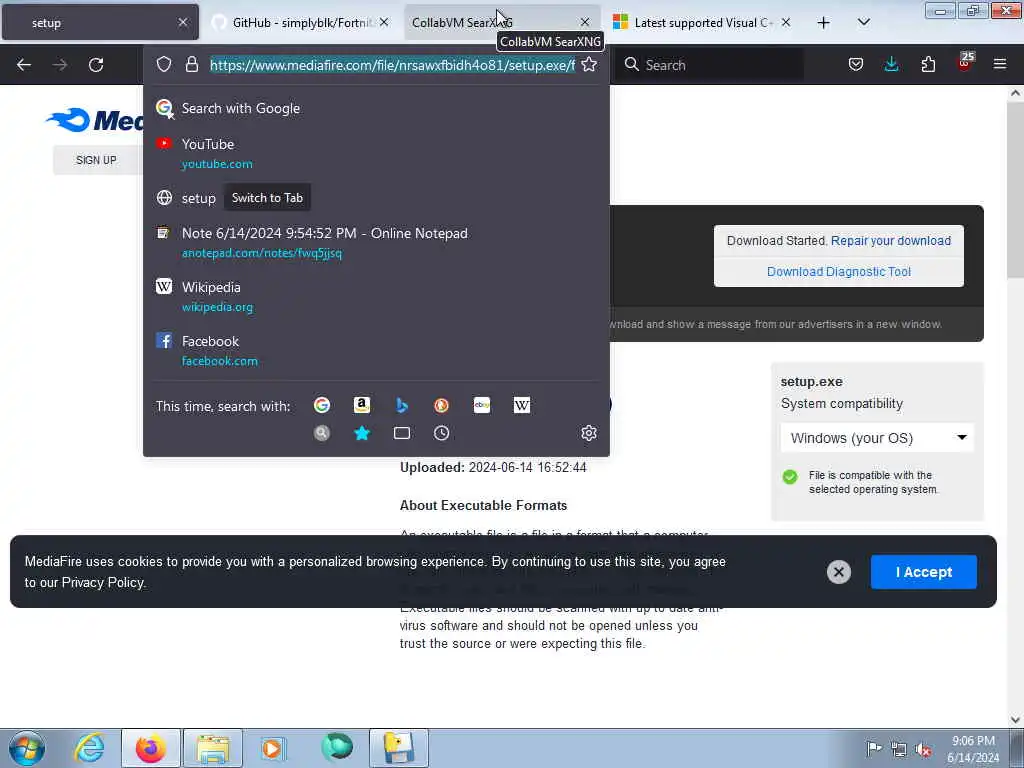The height and width of the screenshot is (768, 1024).
Task: Follow the Repair your download link
Action: tap(891, 240)
